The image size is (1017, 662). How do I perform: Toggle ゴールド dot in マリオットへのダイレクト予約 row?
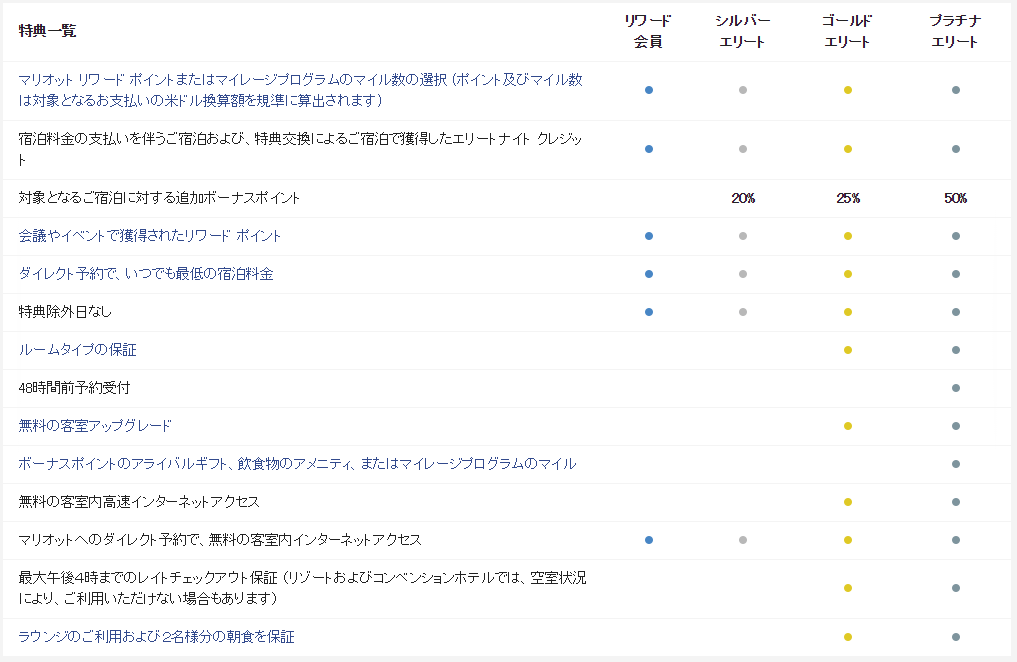848,540
